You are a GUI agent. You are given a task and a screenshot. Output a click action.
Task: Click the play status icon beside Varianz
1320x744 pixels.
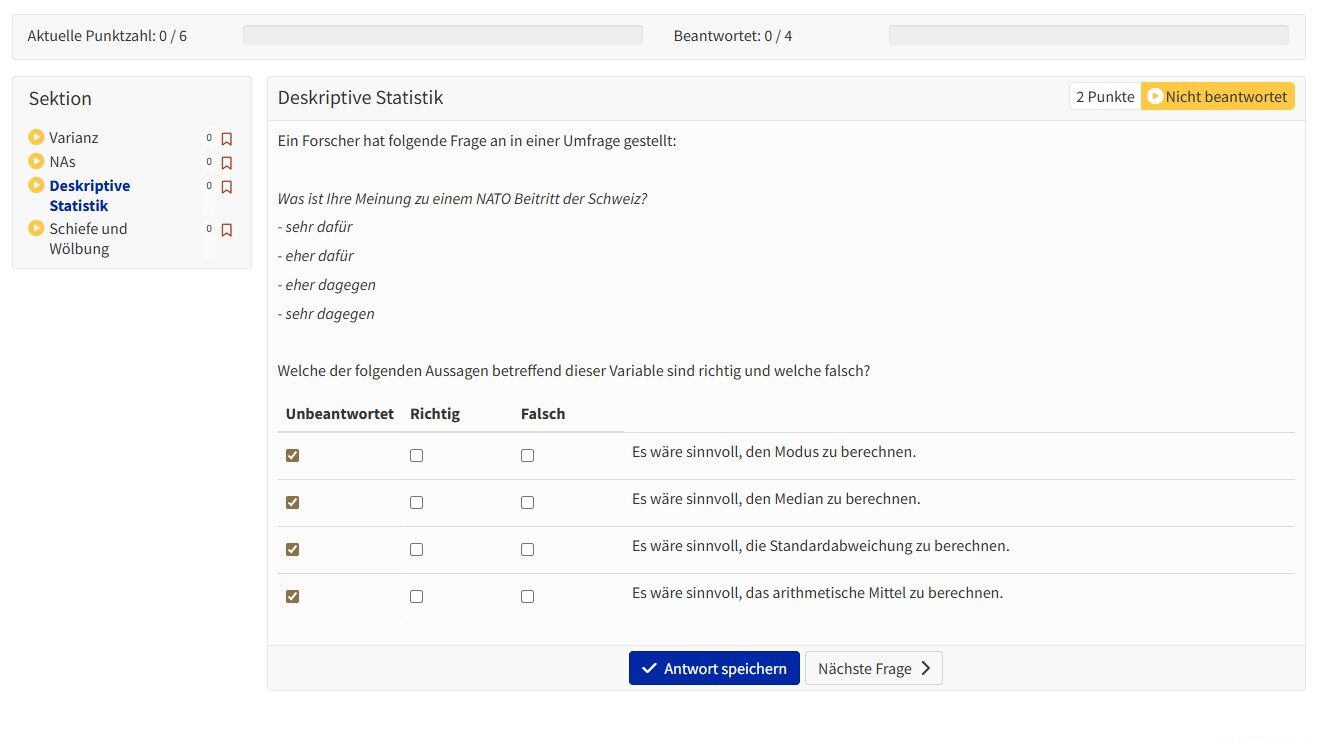tap(37, 137)
